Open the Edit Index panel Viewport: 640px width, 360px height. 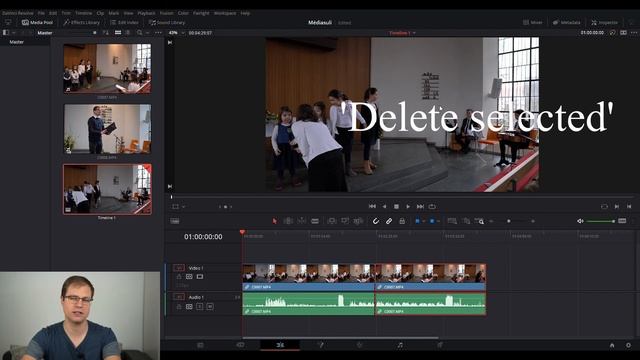(x=124, y=22)
